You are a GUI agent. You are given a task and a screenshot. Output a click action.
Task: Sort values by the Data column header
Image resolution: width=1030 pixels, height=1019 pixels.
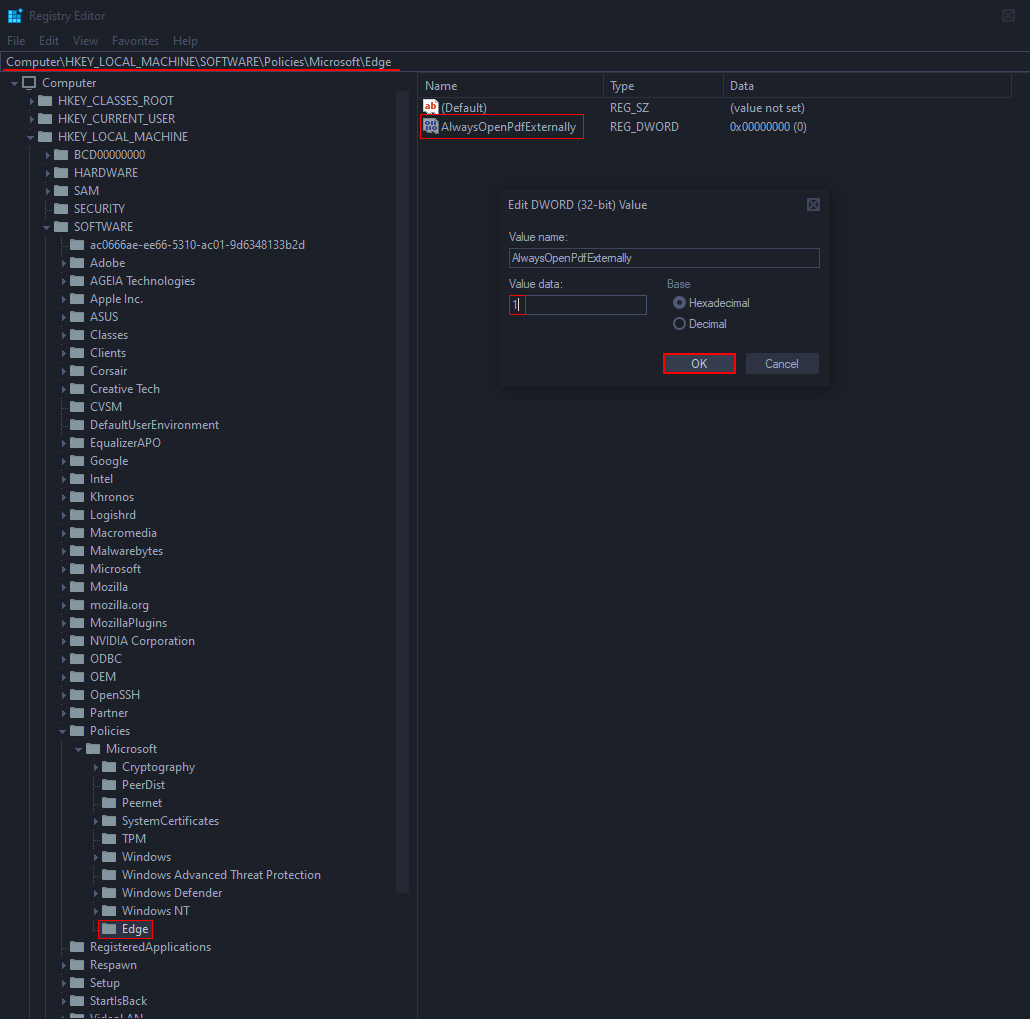(867, 85)
